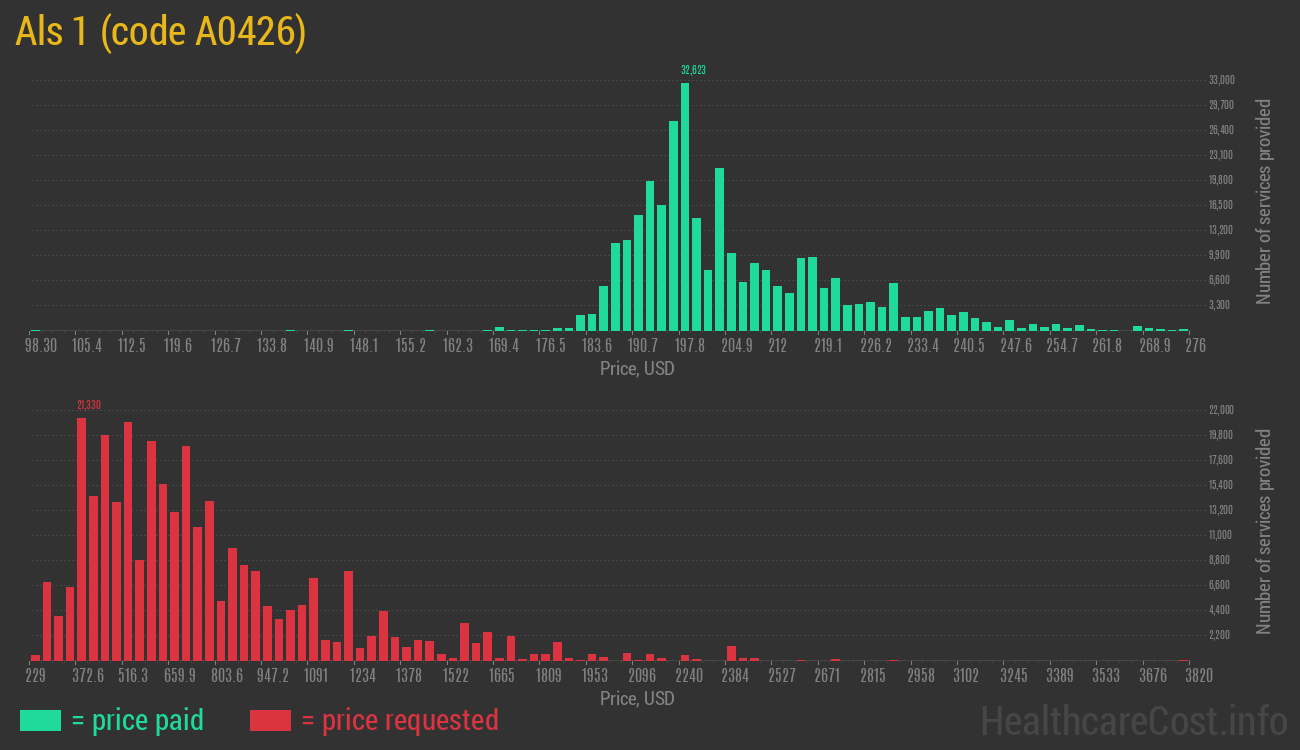Click the 33,000 y-axis tick on top chart
Image resolution: width=1300 pixels, height=750 pixels.
point(1221,80)
